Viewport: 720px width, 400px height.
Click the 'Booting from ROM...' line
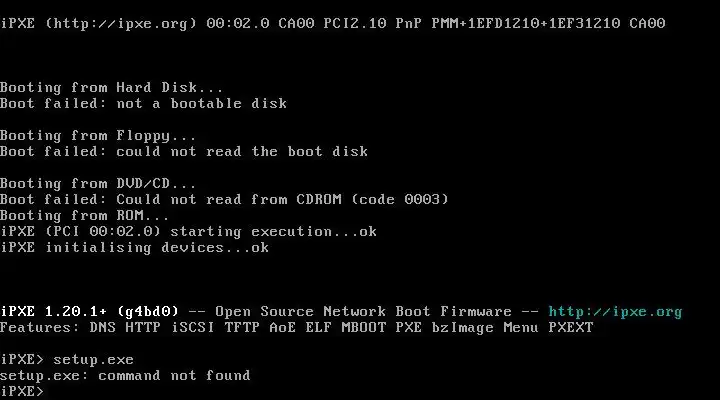pyautogui.click(x=84, y=215)
